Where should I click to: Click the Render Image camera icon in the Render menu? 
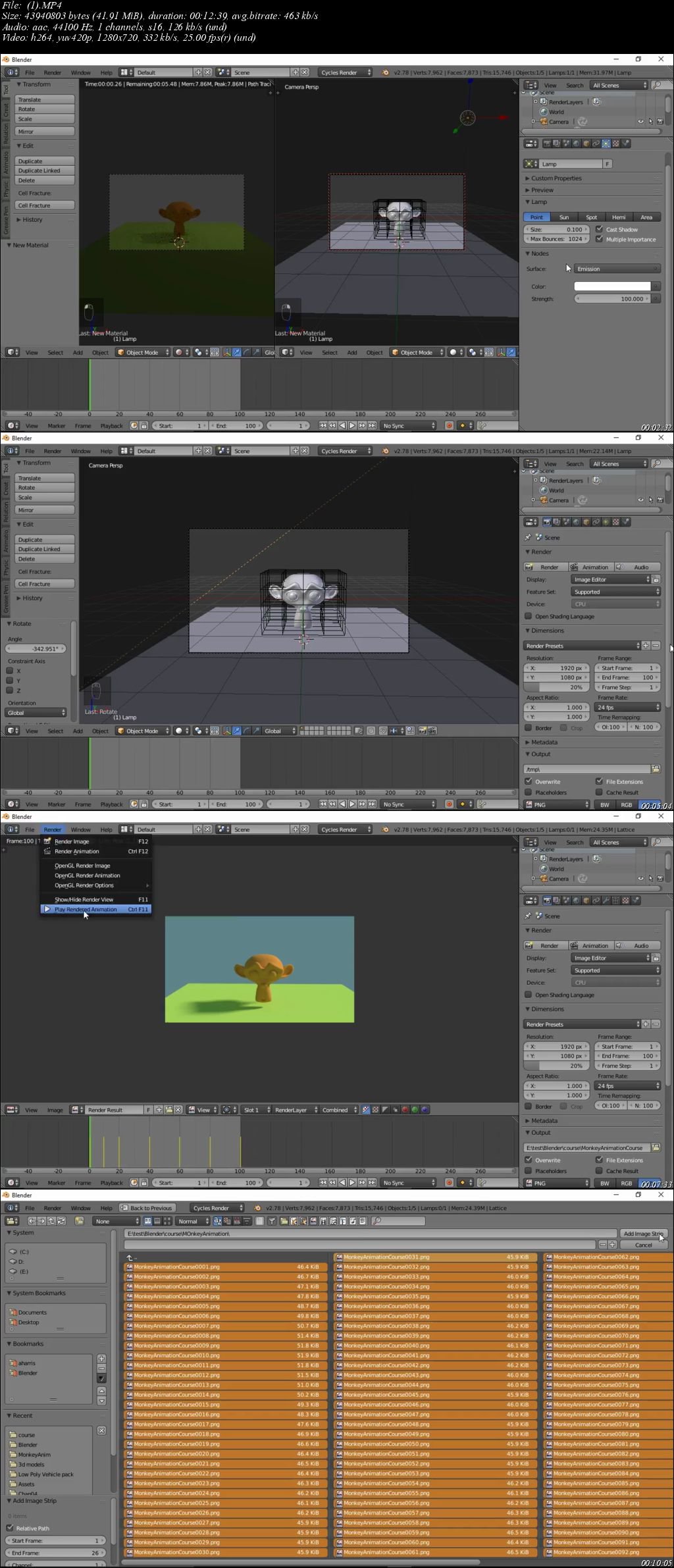click(47, 841)
